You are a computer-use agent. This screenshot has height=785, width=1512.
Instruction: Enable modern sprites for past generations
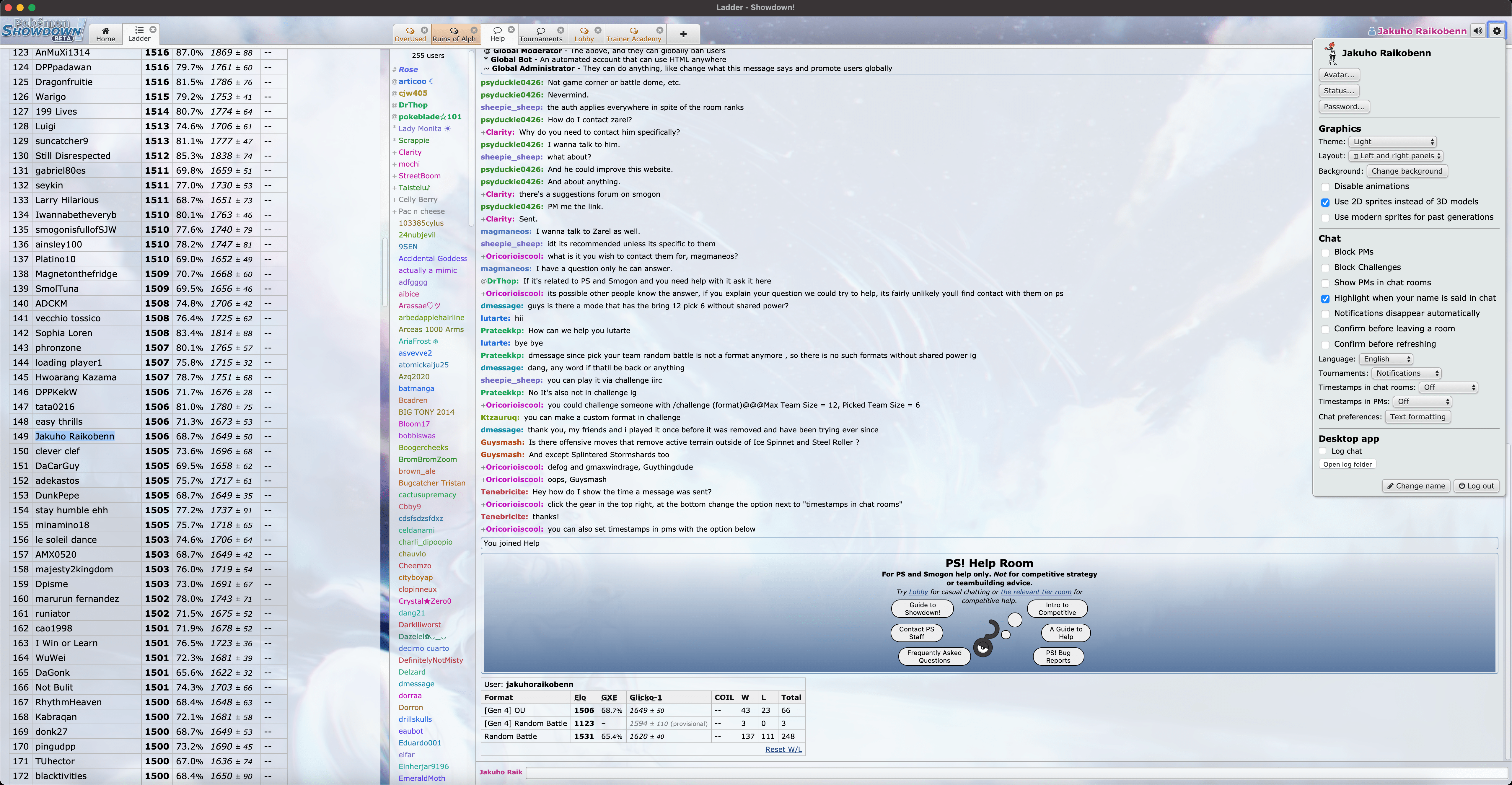1325,217
